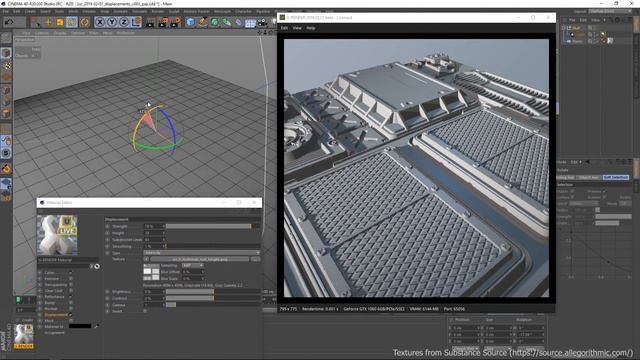Open the File menu in main menu bar
This screenshot has width=640, height=360.
point(6,11)
